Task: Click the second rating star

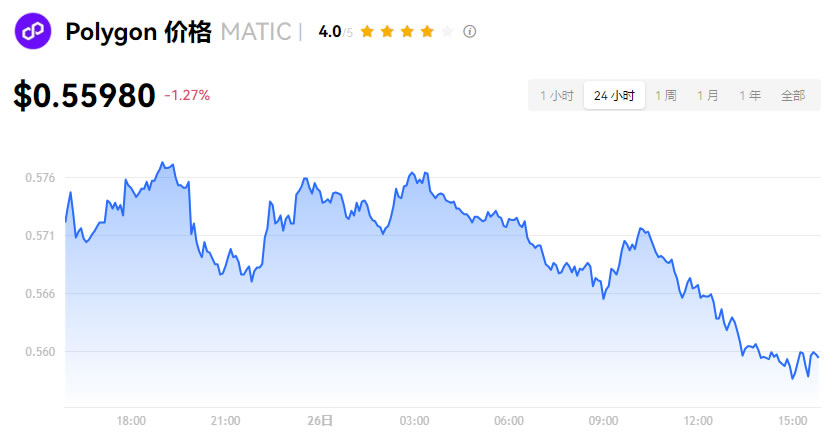Action: point(387,32)
